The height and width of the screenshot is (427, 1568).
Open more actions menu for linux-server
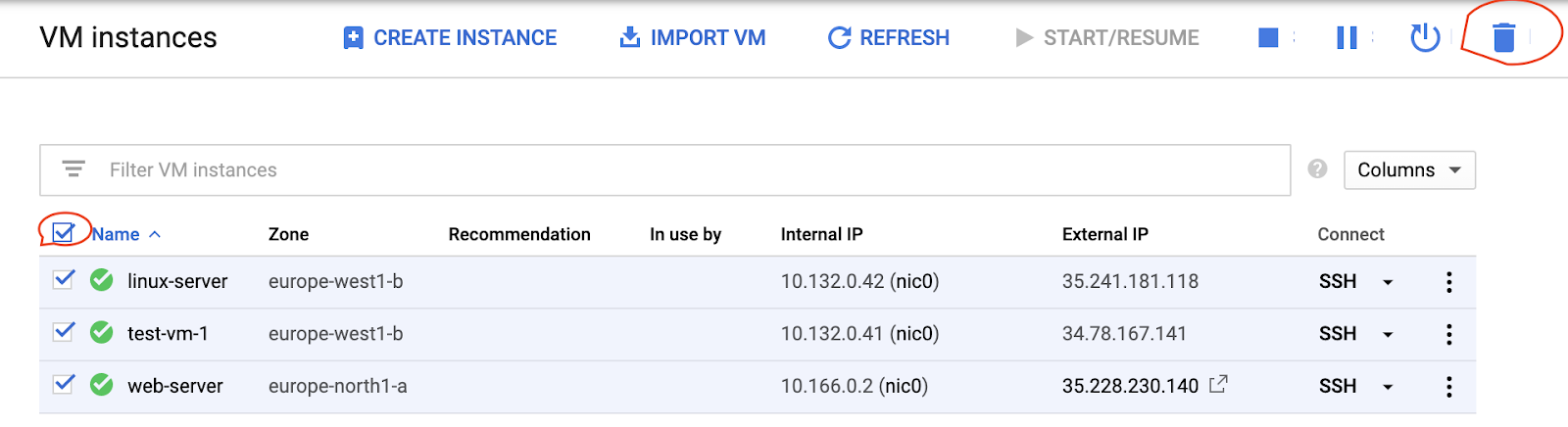pyautogui.click(x=1448, y=282)
